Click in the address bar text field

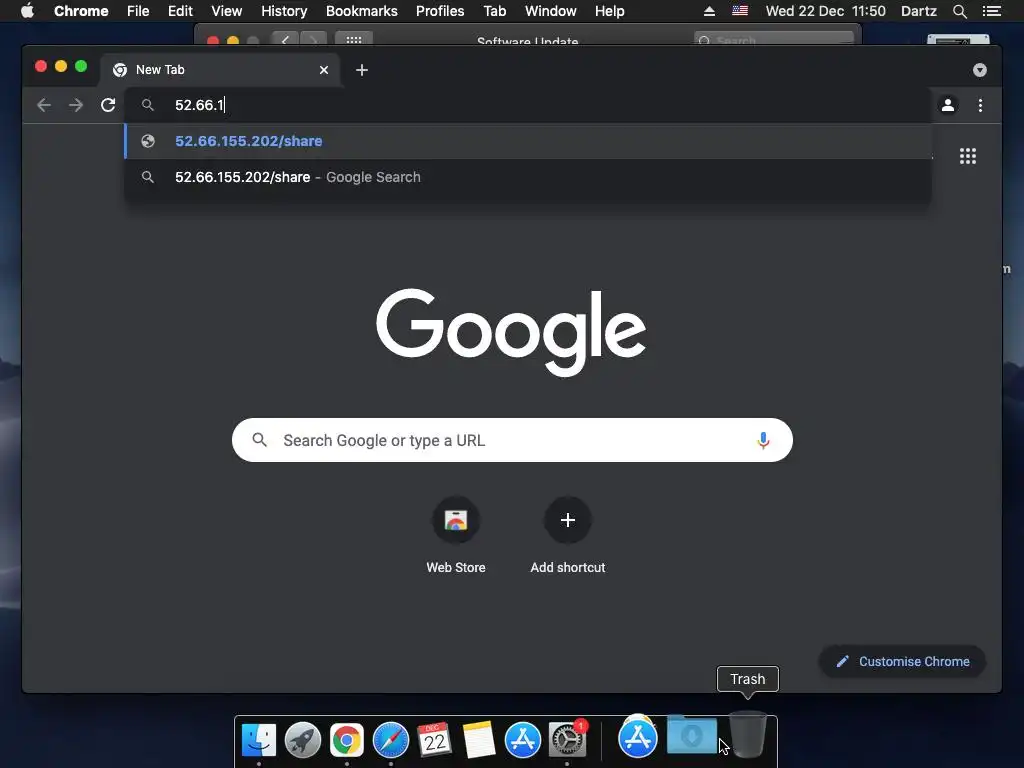[528, 105]
